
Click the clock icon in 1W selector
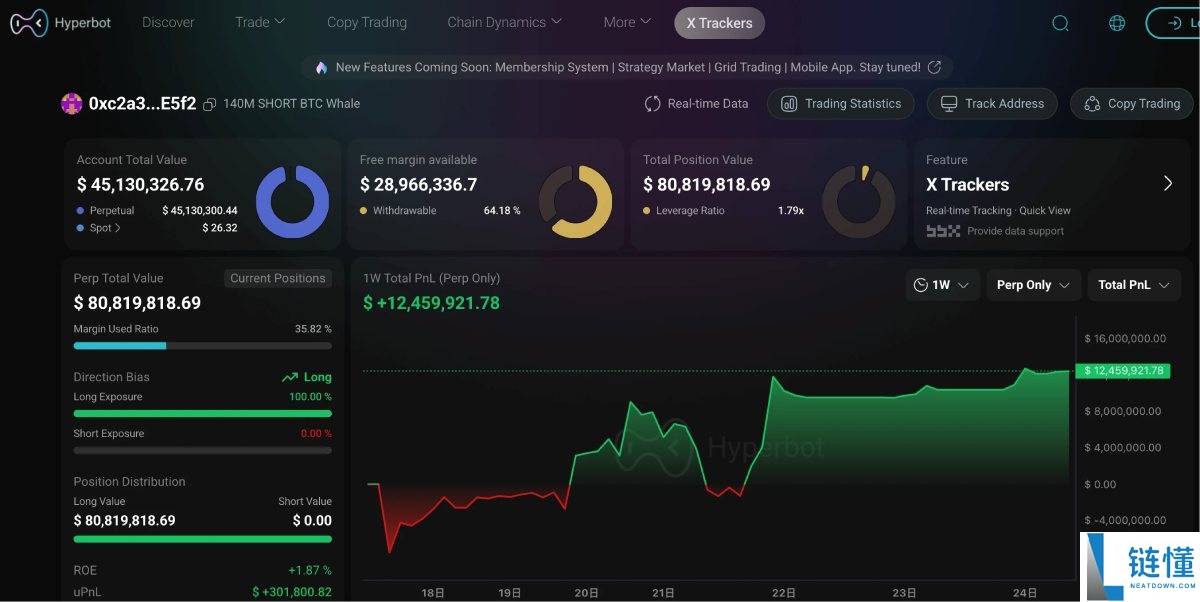tap(921, 285)
